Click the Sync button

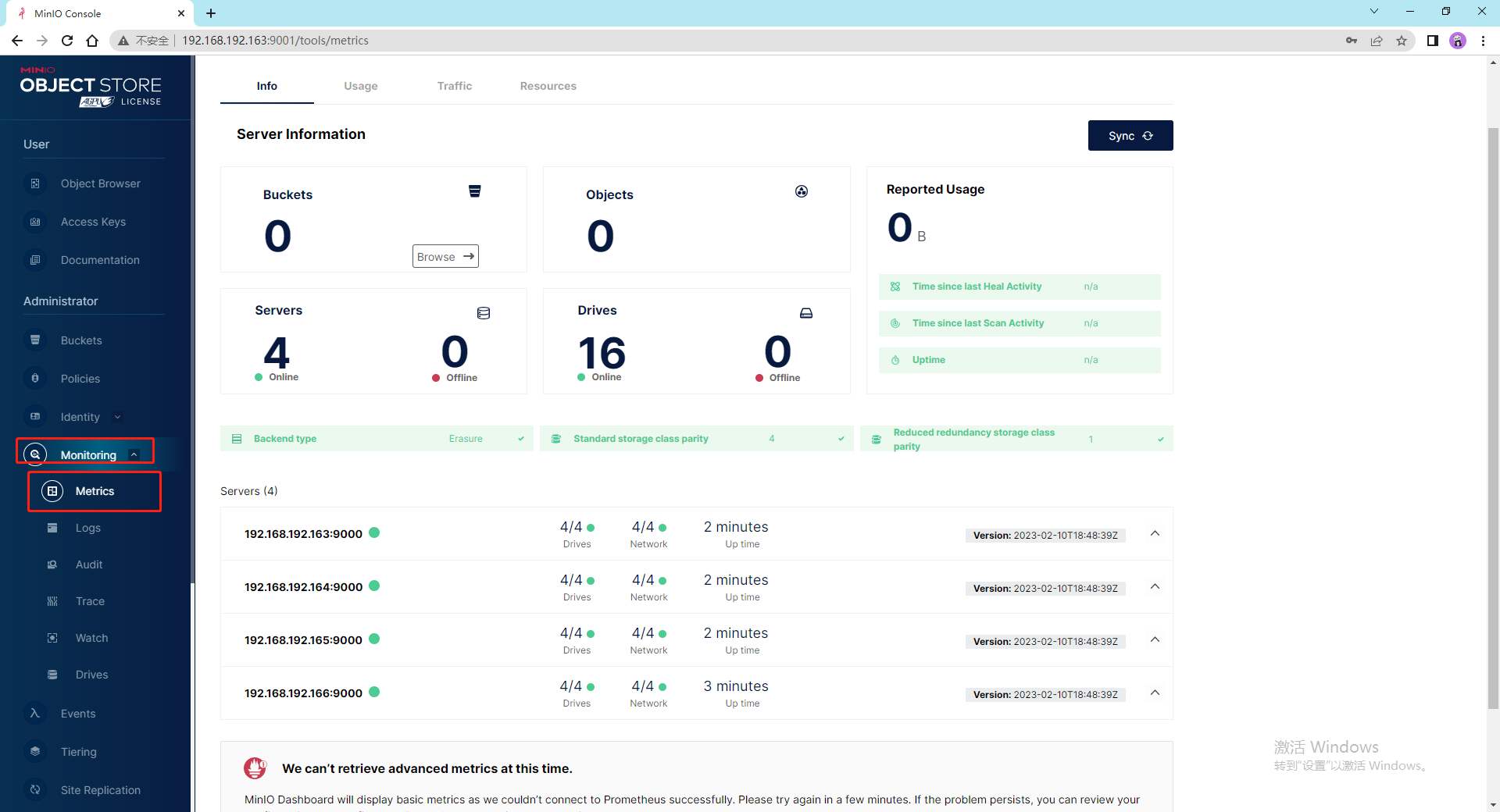click(x=1130, y=136)
